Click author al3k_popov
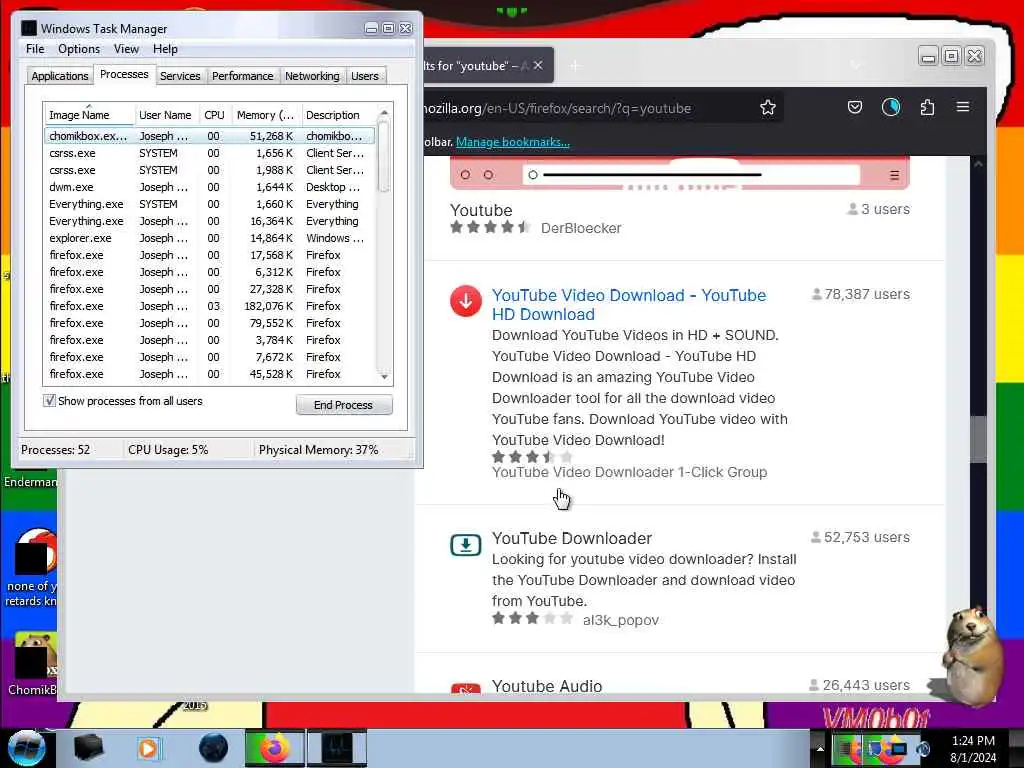1024x768 pixels. click(620, 620)
